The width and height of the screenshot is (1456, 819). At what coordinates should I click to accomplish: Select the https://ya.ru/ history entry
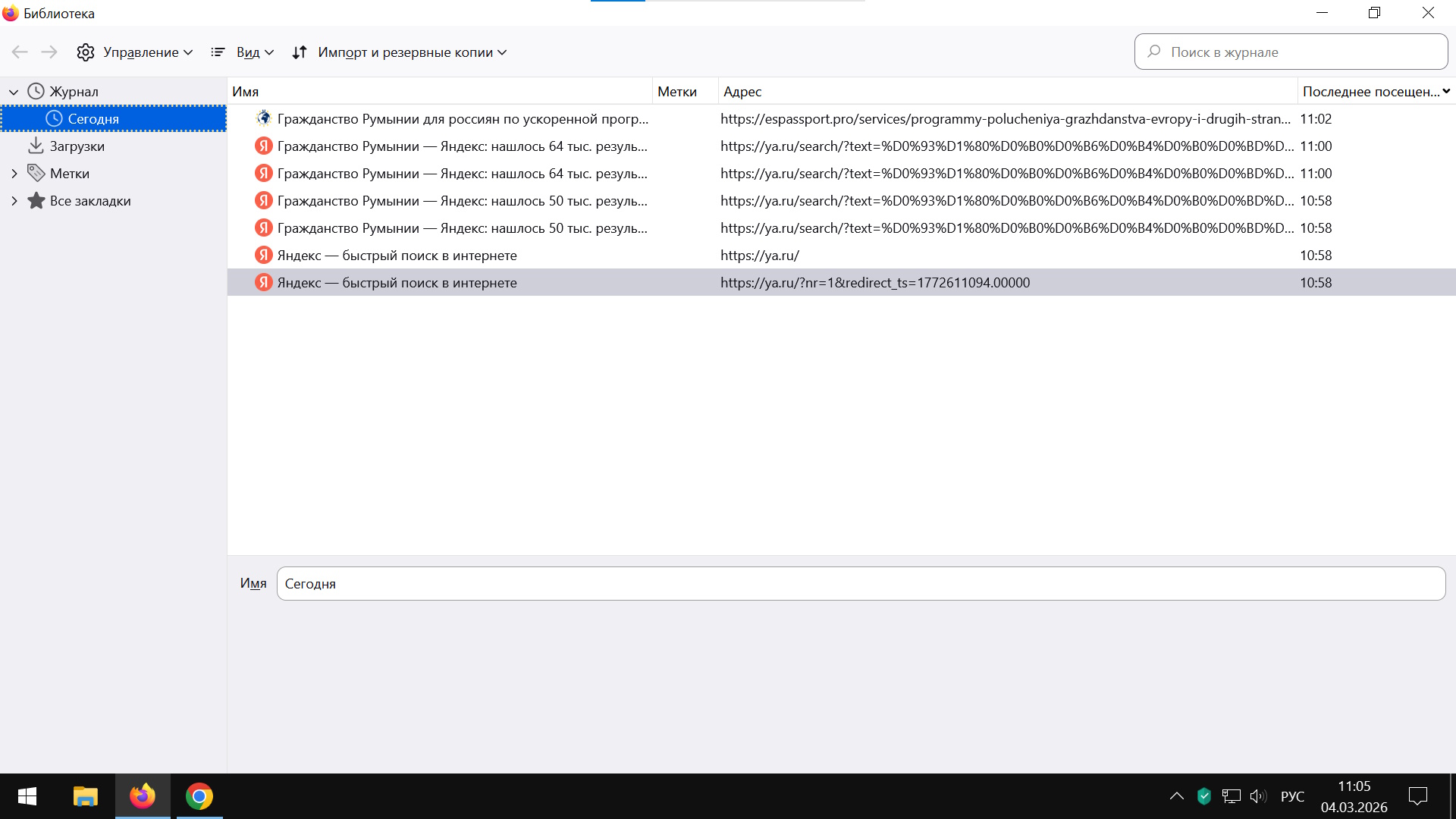(759, 256)
